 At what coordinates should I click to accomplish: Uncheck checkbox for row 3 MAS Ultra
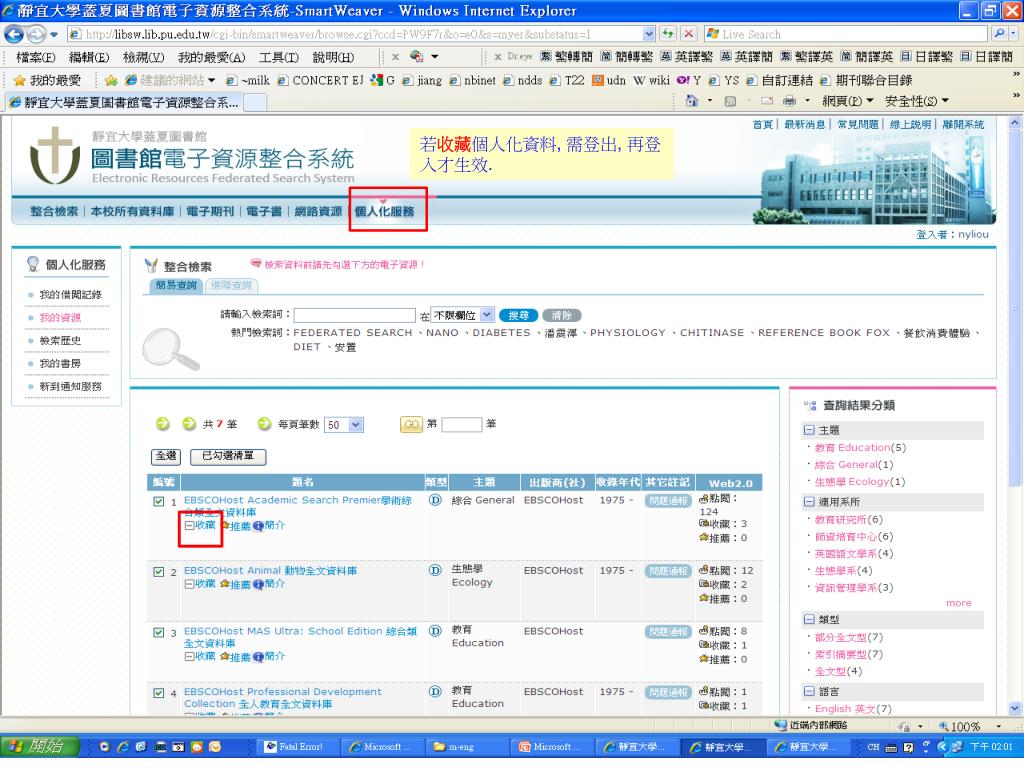(x=159, y=632)
